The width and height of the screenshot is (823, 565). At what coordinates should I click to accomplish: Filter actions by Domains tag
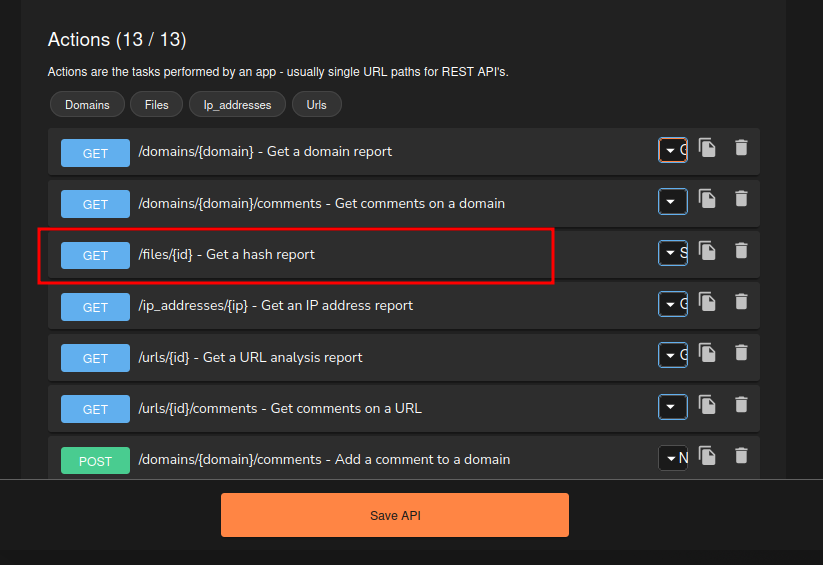[87, 104]
